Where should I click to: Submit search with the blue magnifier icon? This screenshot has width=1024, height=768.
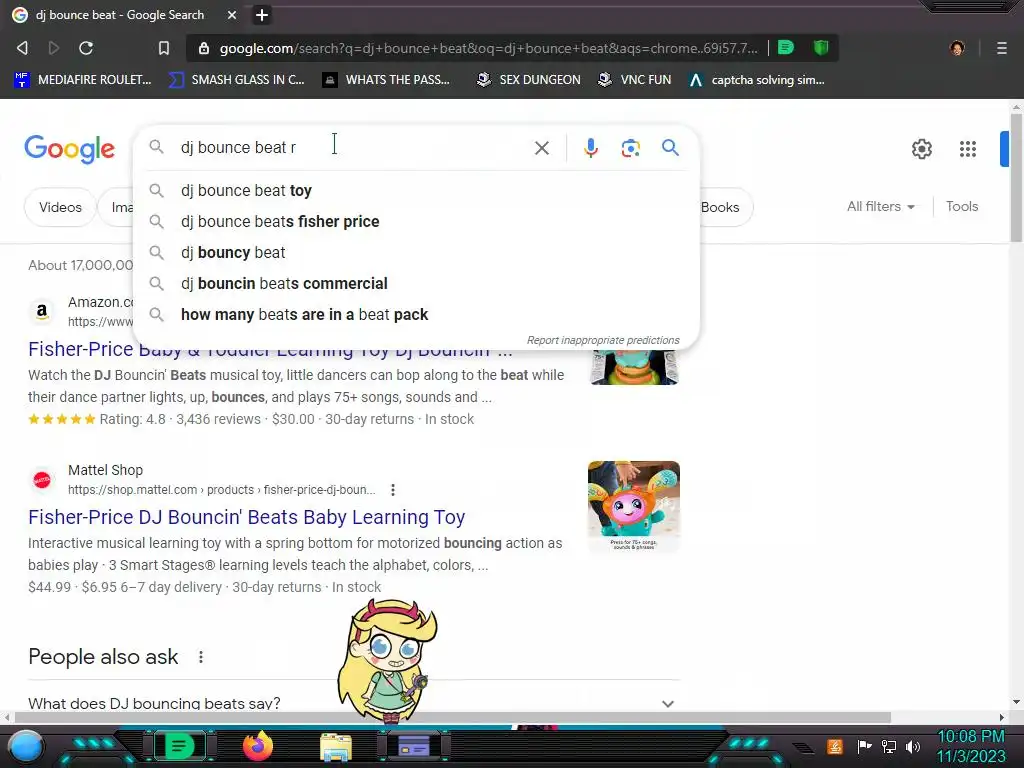[670, 148]
